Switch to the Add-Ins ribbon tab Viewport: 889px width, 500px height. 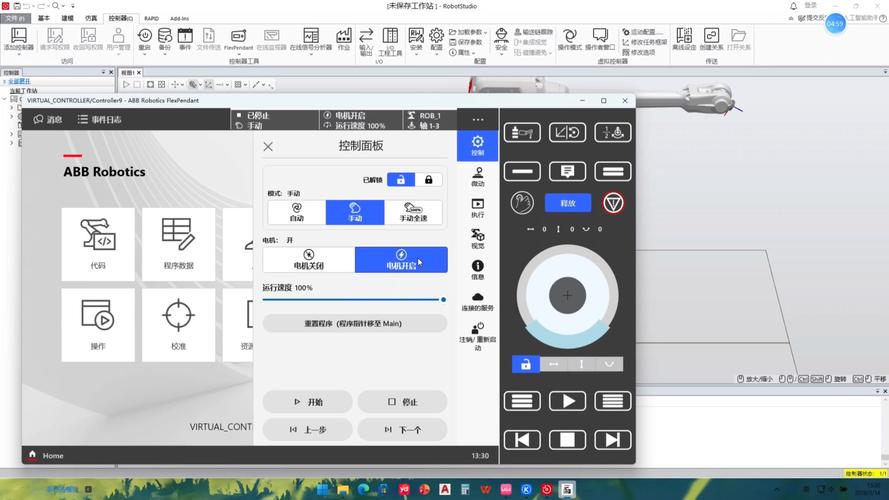coord(180,18)
